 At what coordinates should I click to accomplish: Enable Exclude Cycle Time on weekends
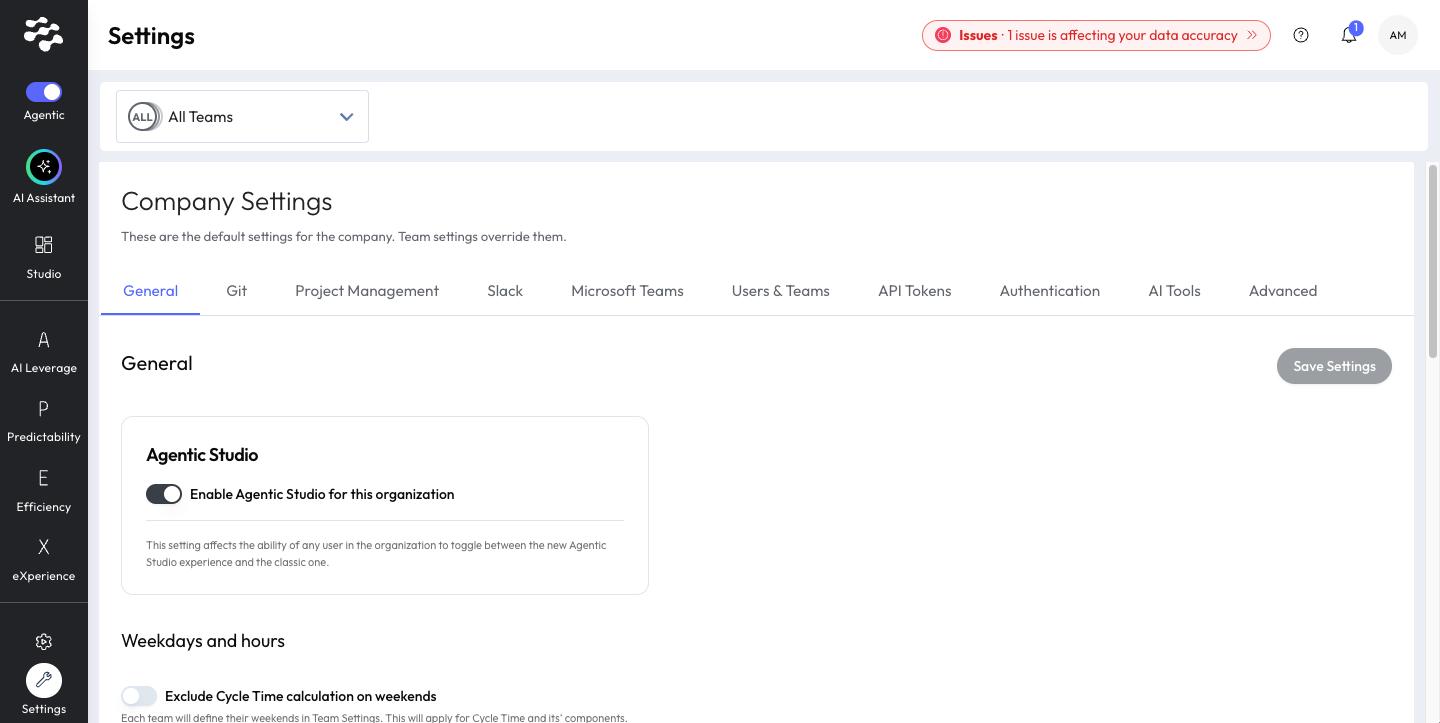(x=139, y=696)
